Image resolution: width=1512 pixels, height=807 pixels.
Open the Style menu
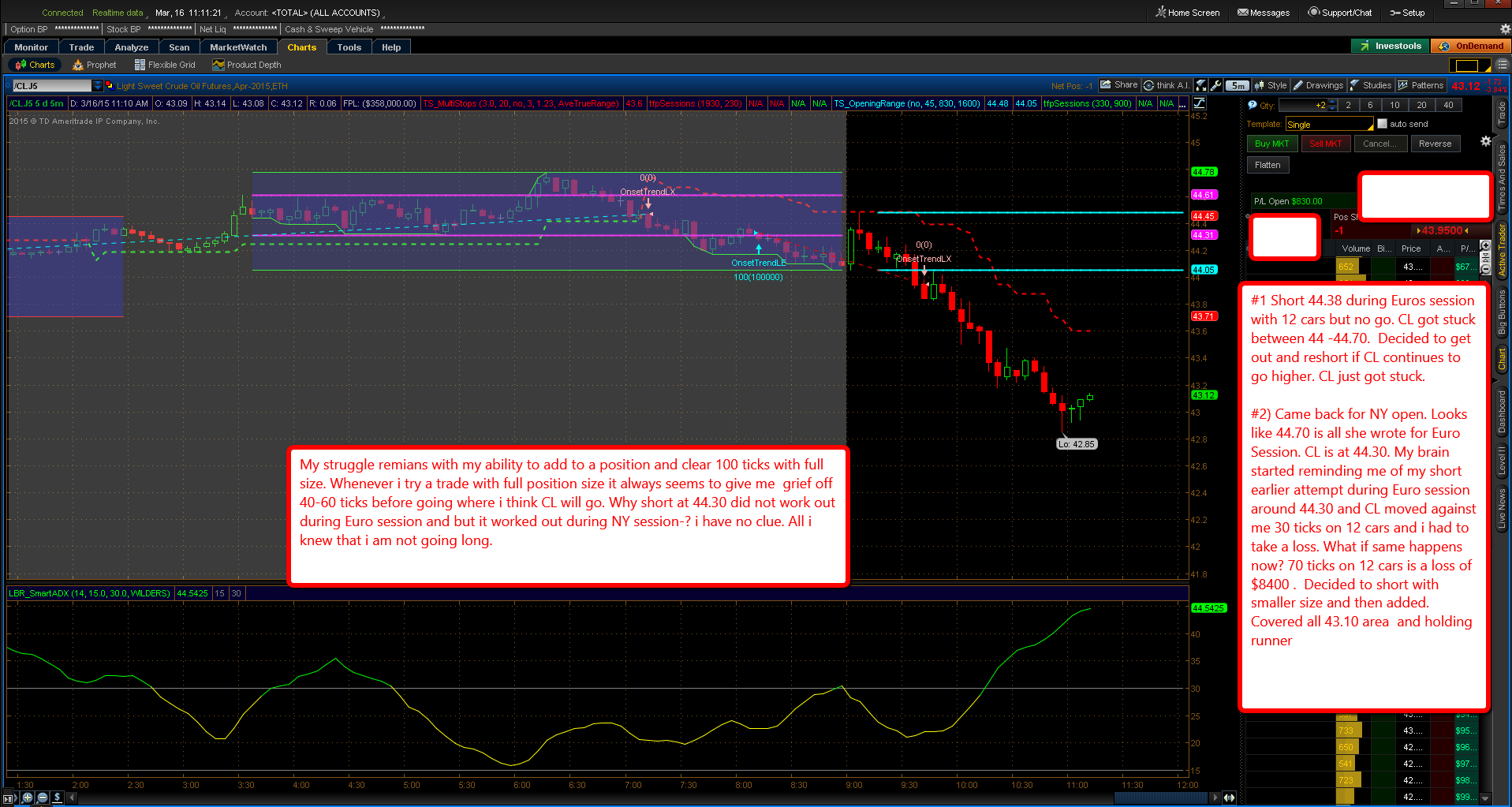pos(1271,85)
